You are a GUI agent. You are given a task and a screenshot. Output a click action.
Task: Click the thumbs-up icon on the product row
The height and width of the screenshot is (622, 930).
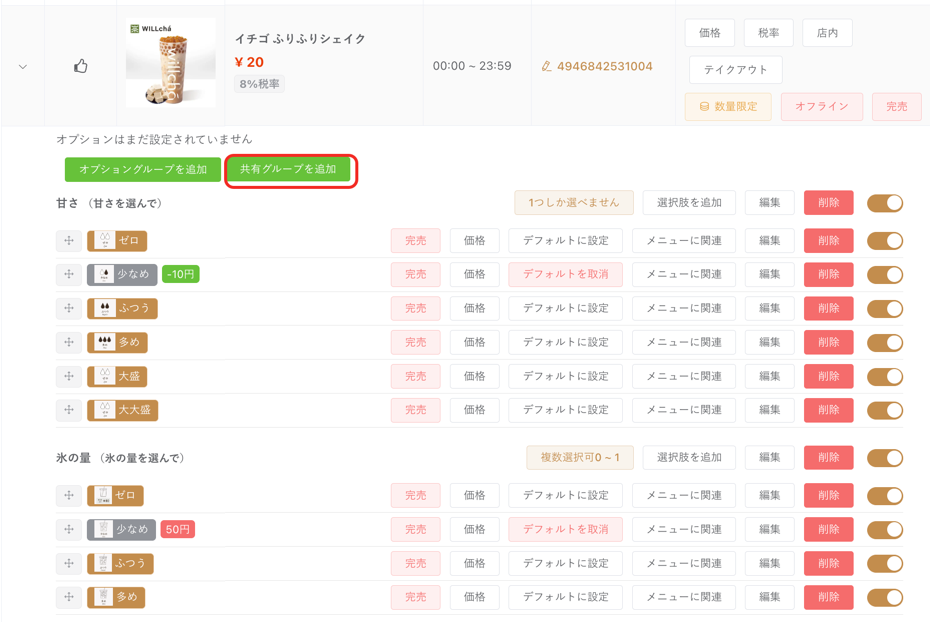[x=81, y=64]
